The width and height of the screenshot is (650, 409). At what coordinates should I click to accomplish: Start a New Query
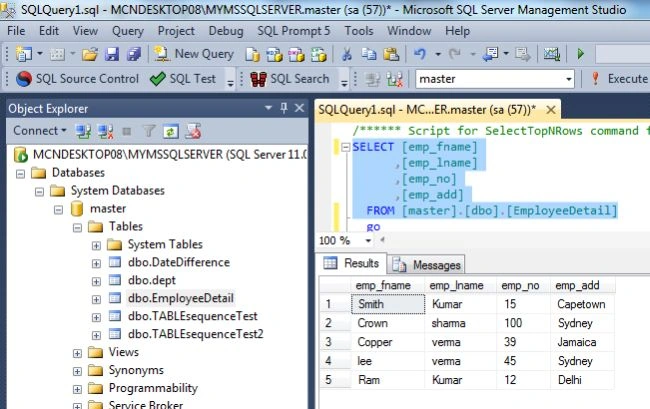pyautogui.click(x=193, y=54)
